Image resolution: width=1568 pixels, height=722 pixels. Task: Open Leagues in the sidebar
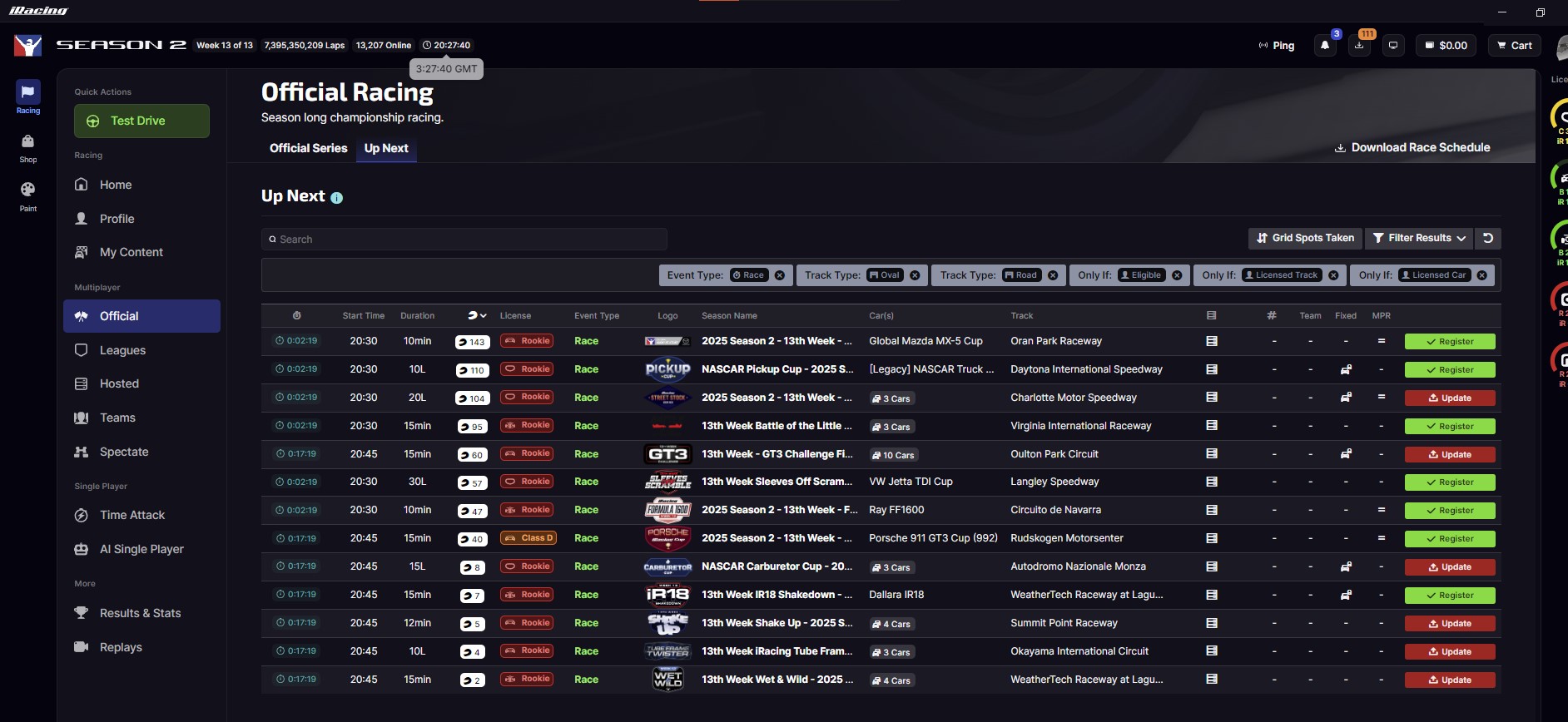[122, 350]
